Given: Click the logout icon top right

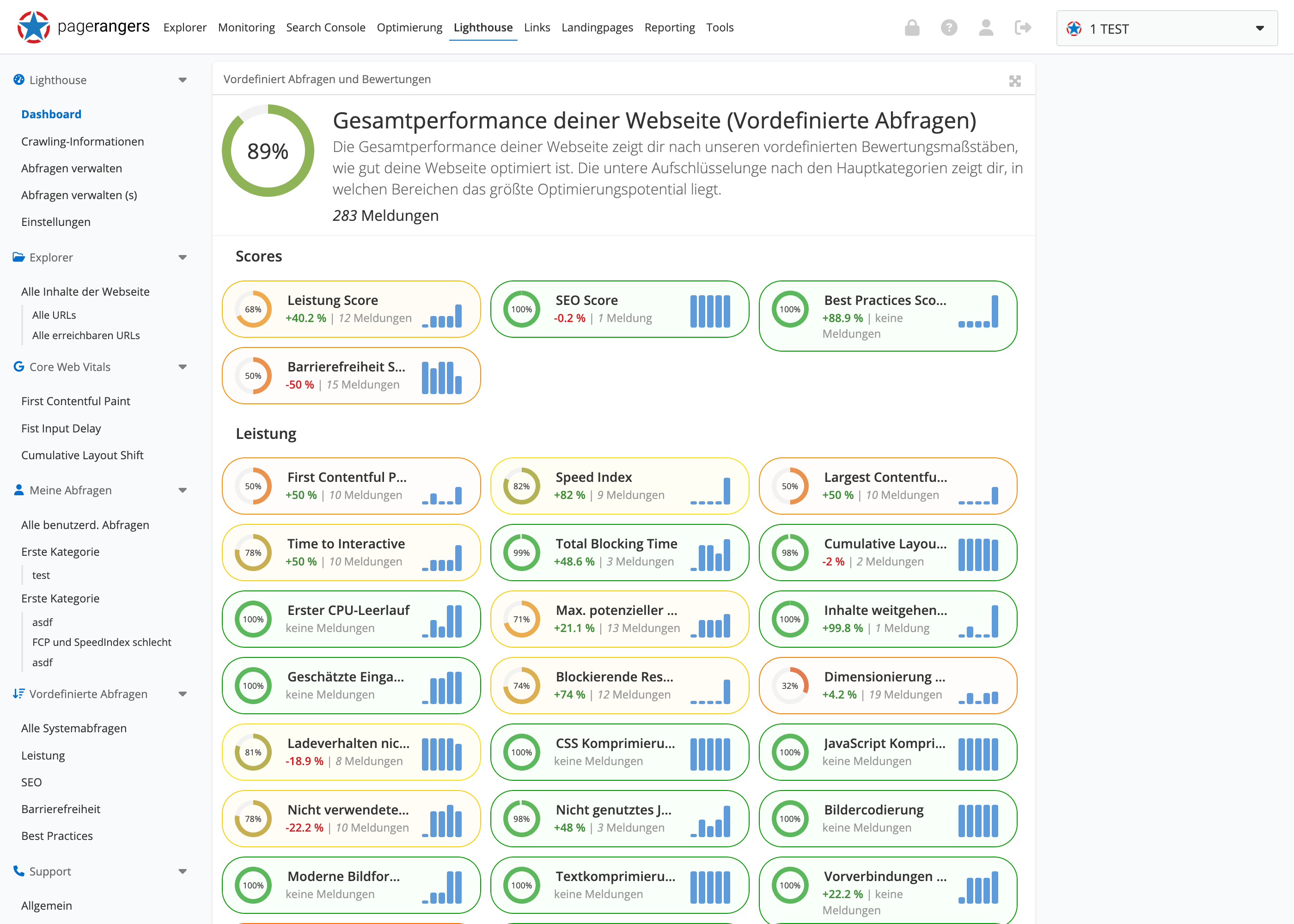Looking at the screenshot, I should (1022, 27).
